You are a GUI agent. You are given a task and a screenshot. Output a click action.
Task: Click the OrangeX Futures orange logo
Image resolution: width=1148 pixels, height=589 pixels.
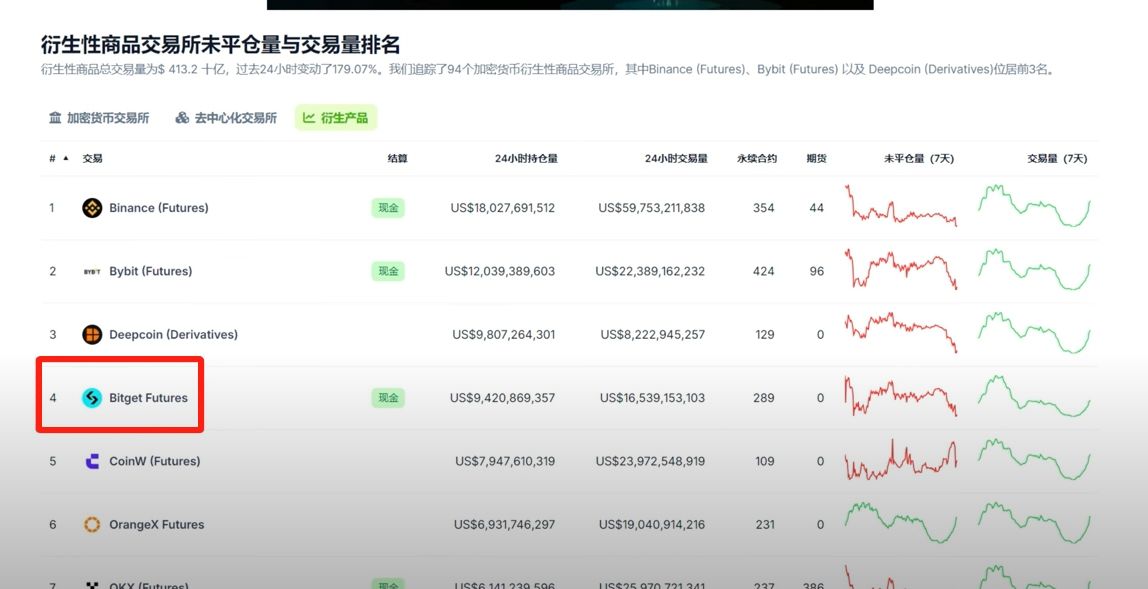[x=91, y=524]
